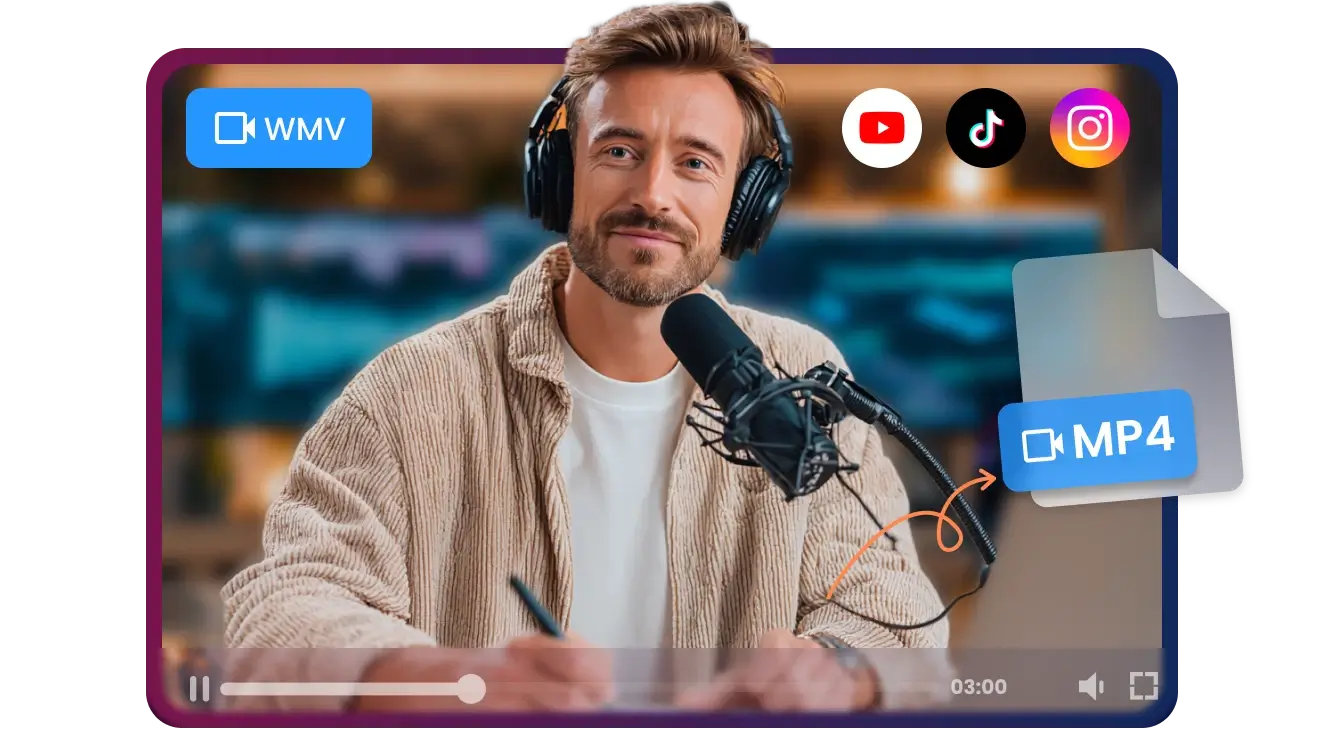
Task: Mute the video with speaker icon
Action: point(1090,686)
